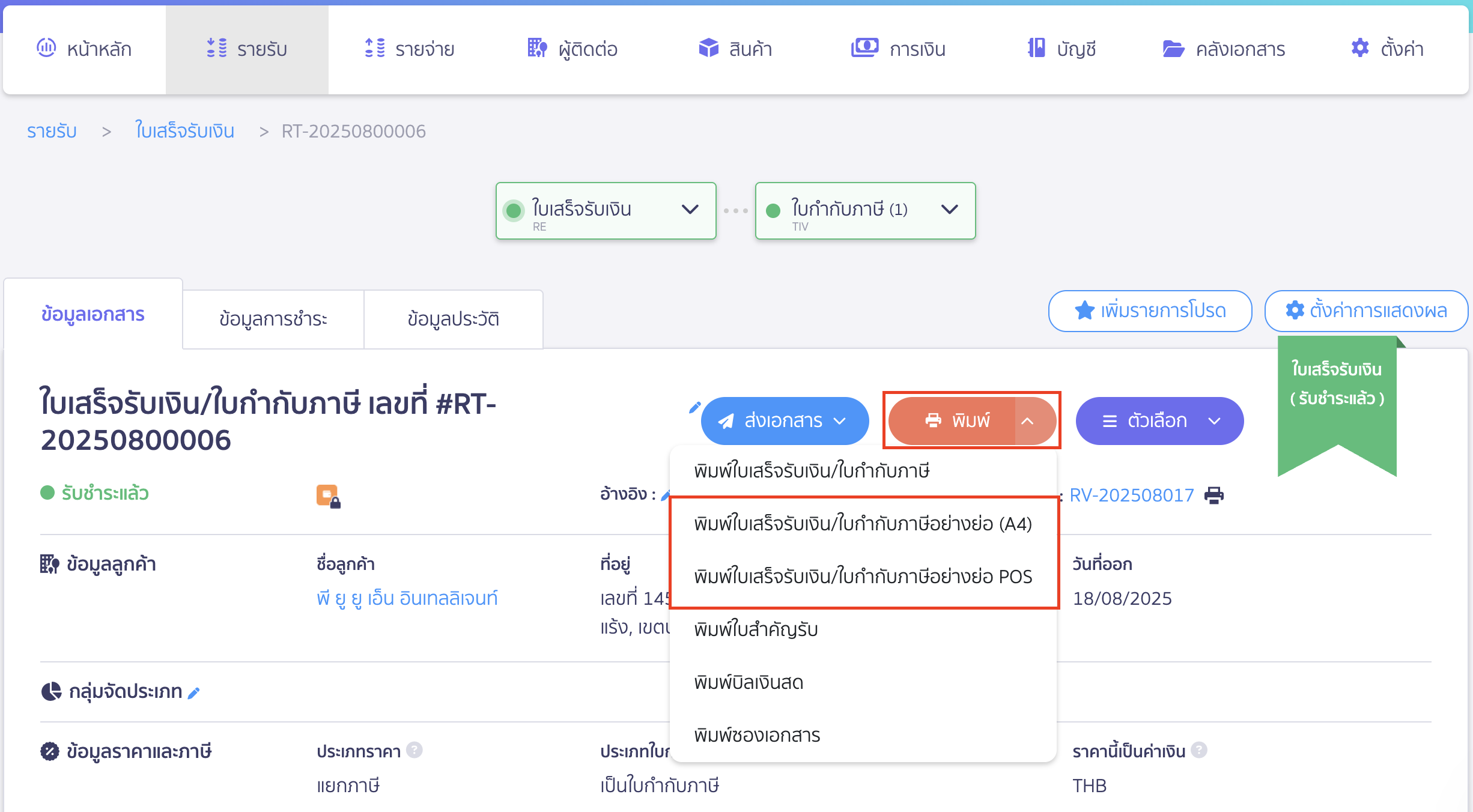Click the orange locked document icon
Screen dimensions: 1473x812
(x=328, y=496)
